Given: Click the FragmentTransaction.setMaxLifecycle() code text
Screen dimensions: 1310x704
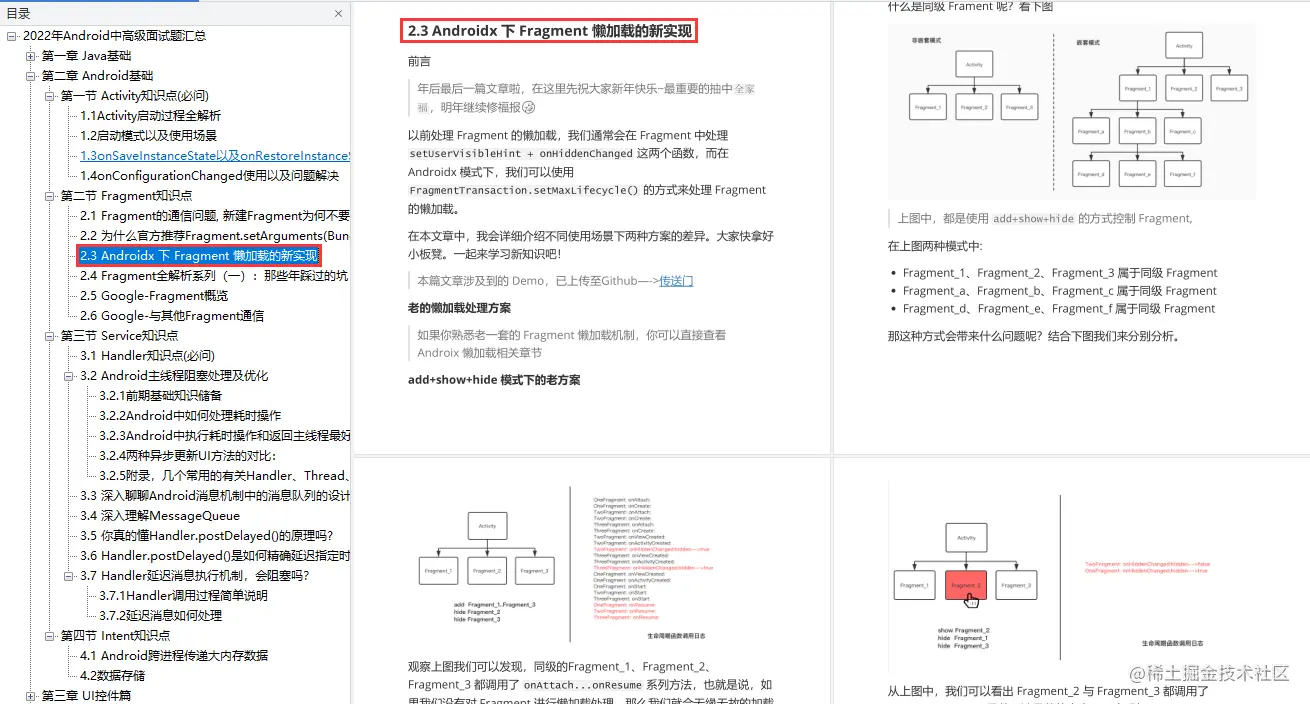Looking at the screenshot, I should (523, 190).
